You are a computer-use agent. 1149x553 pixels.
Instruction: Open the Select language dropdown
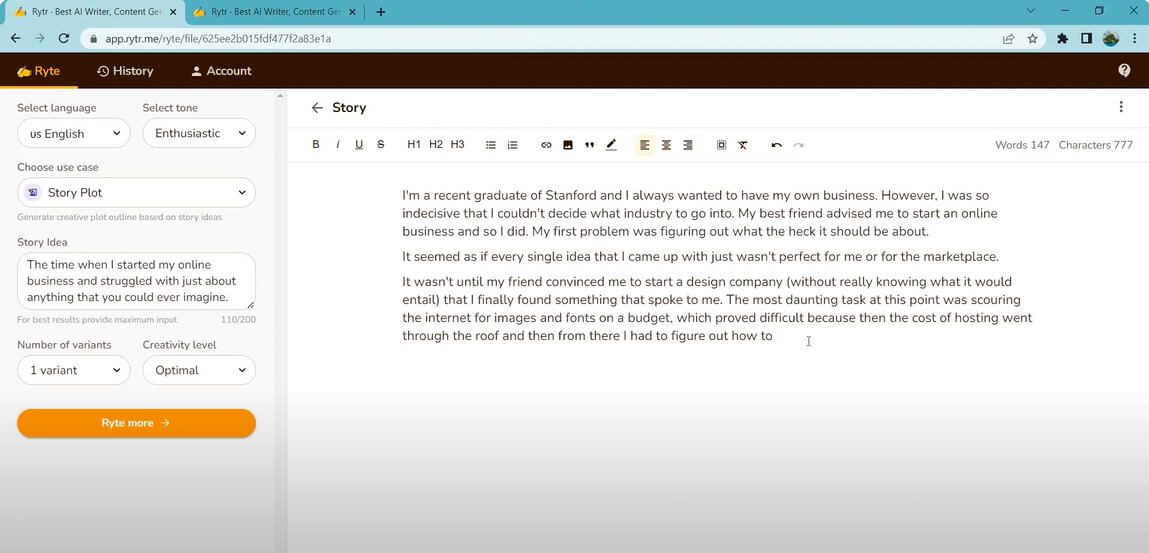pos(74,133)
